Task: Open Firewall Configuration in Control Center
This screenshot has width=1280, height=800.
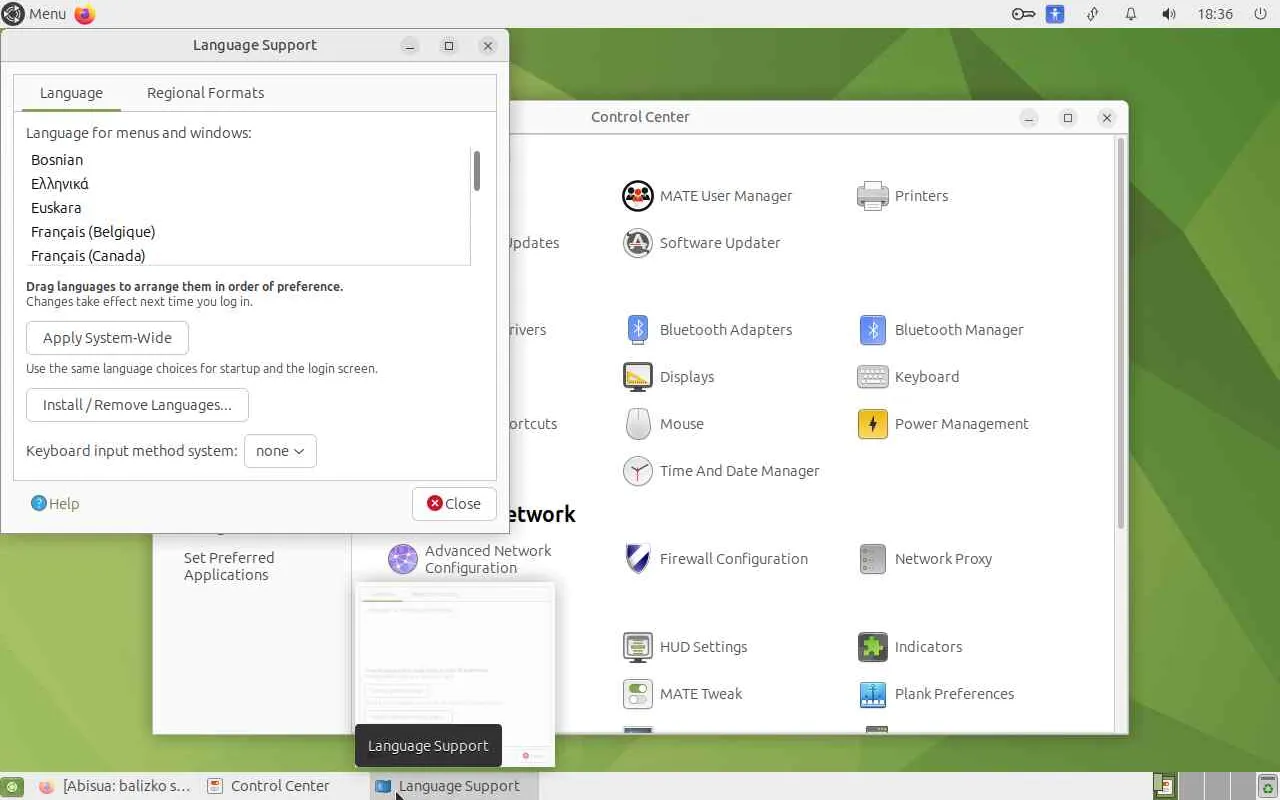Action: pos(715,559)
